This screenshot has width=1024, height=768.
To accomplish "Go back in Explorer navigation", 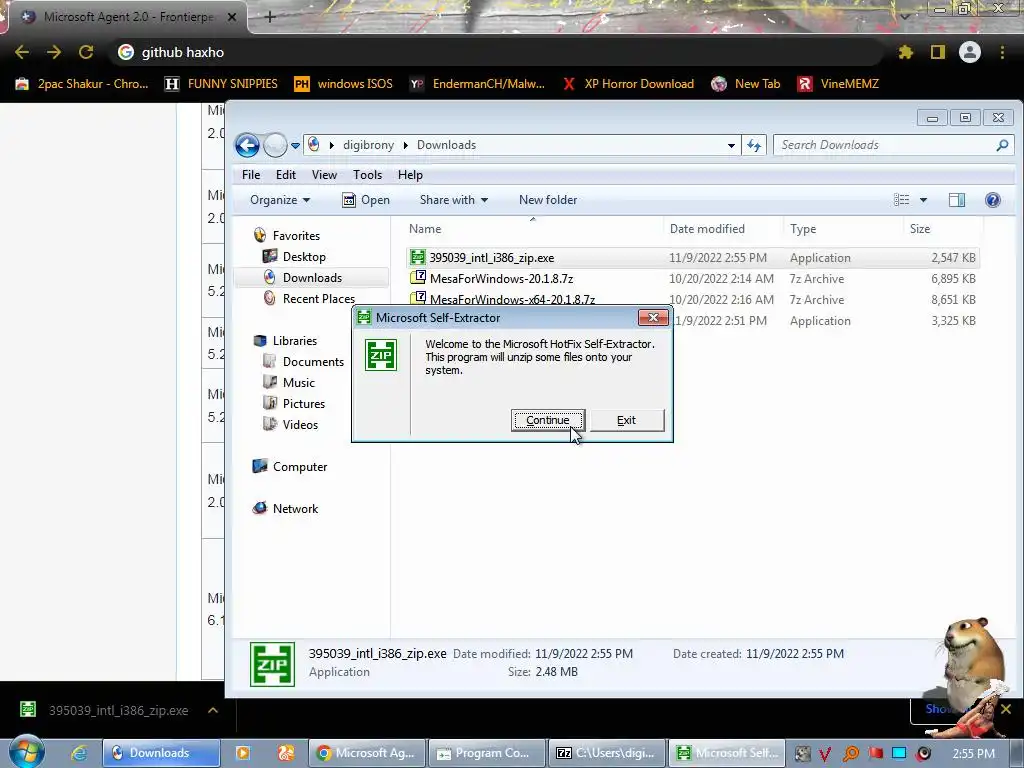I will (x=248, y=145).
